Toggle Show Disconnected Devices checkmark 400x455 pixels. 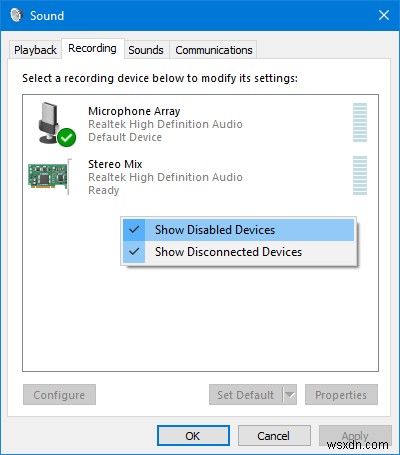(134, 252)
